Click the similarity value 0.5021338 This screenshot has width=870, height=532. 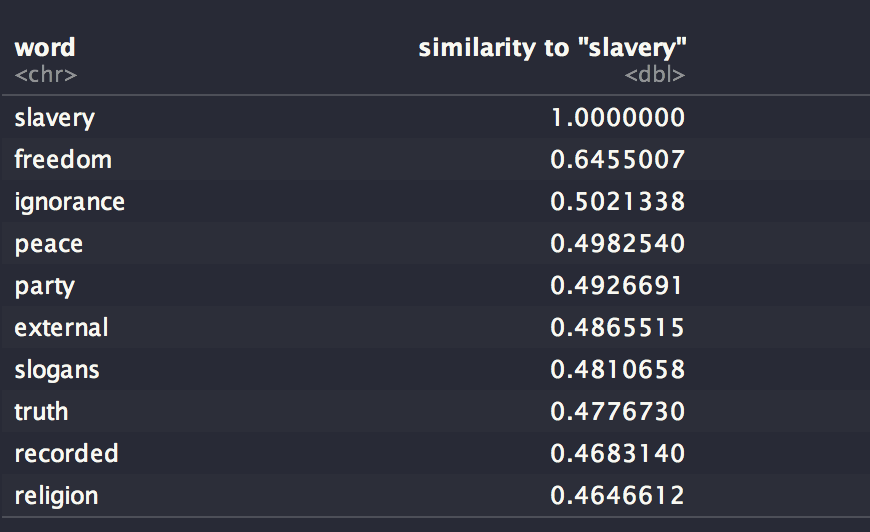[x=618, y=202]
